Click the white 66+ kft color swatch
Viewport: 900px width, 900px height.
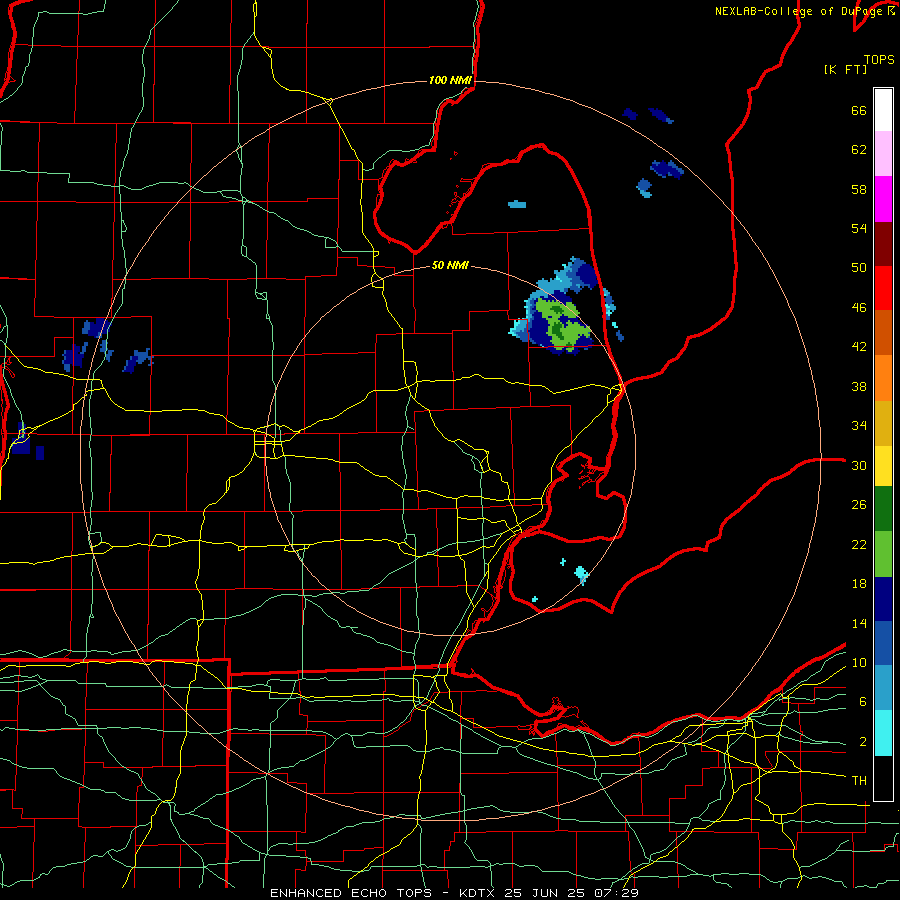(x=883, y=110)
